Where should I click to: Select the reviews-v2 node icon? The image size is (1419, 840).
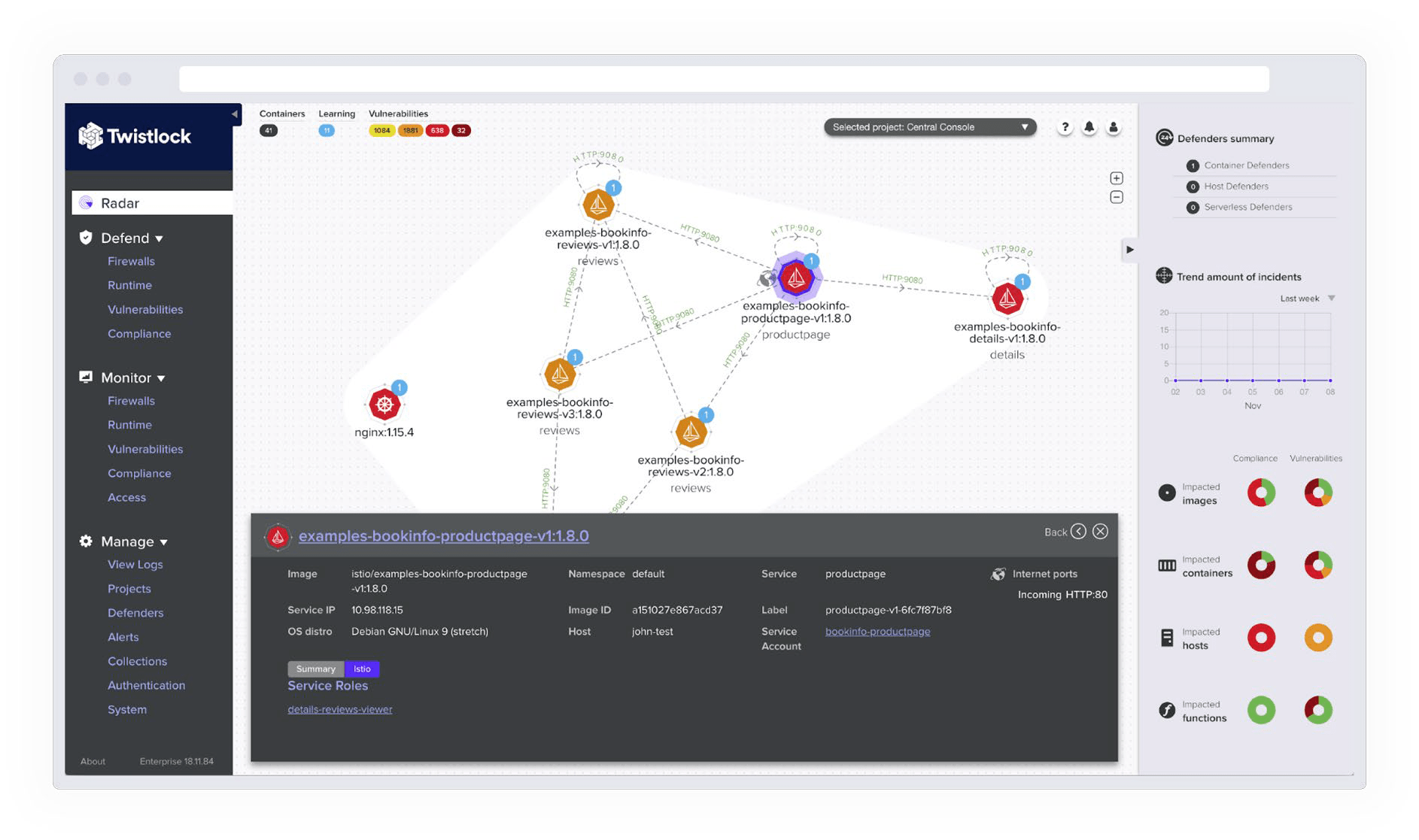tap(691, 432)
